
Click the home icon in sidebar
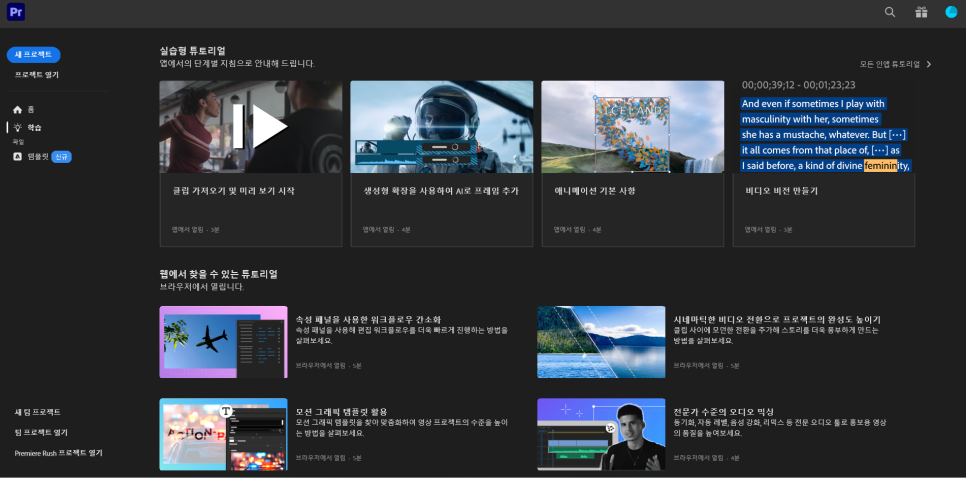17,110
